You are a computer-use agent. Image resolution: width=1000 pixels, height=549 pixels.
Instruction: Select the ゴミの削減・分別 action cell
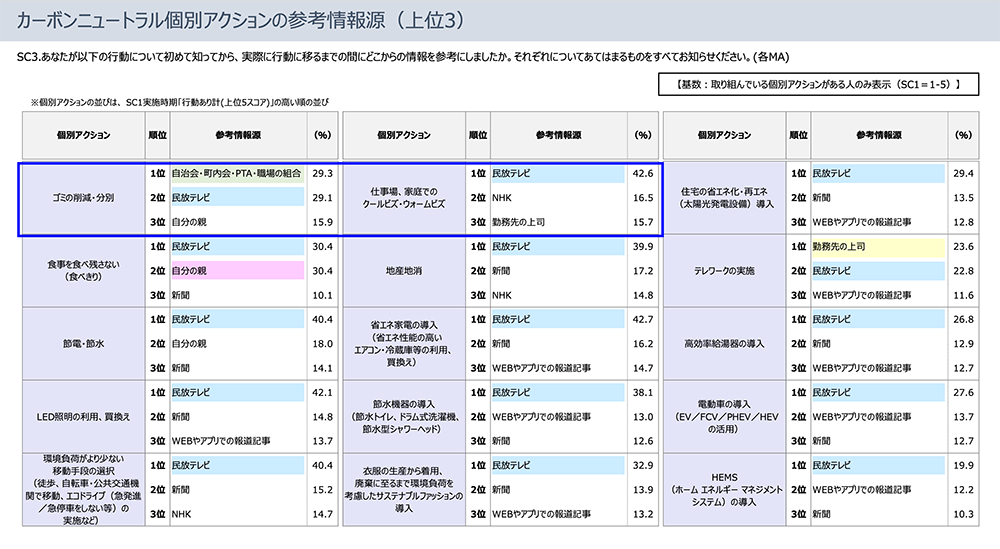(x=84, y=198)
